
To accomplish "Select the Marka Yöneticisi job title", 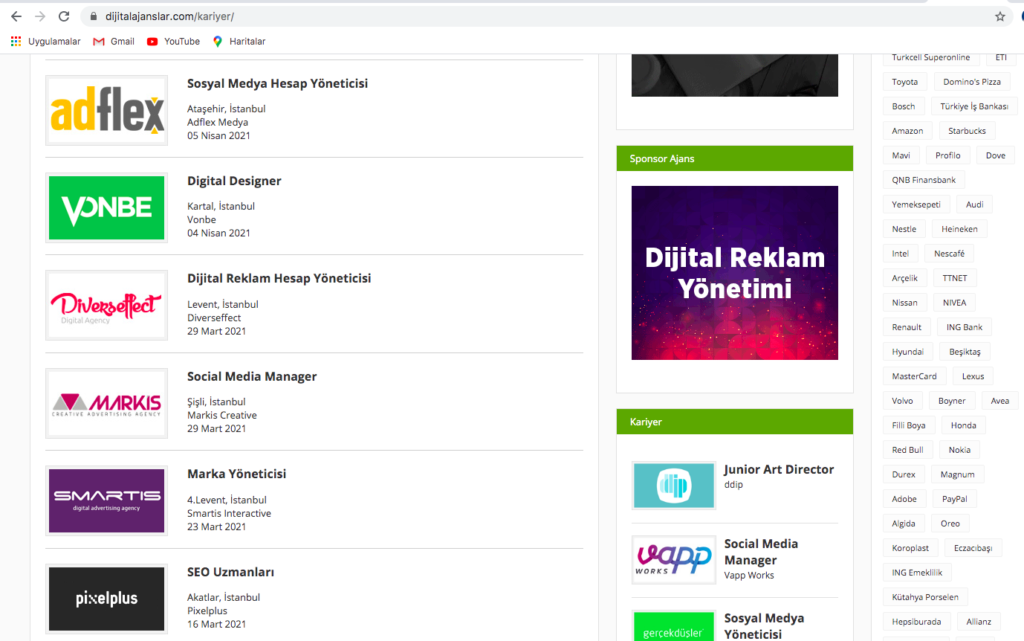I will [x=236, y=474].
